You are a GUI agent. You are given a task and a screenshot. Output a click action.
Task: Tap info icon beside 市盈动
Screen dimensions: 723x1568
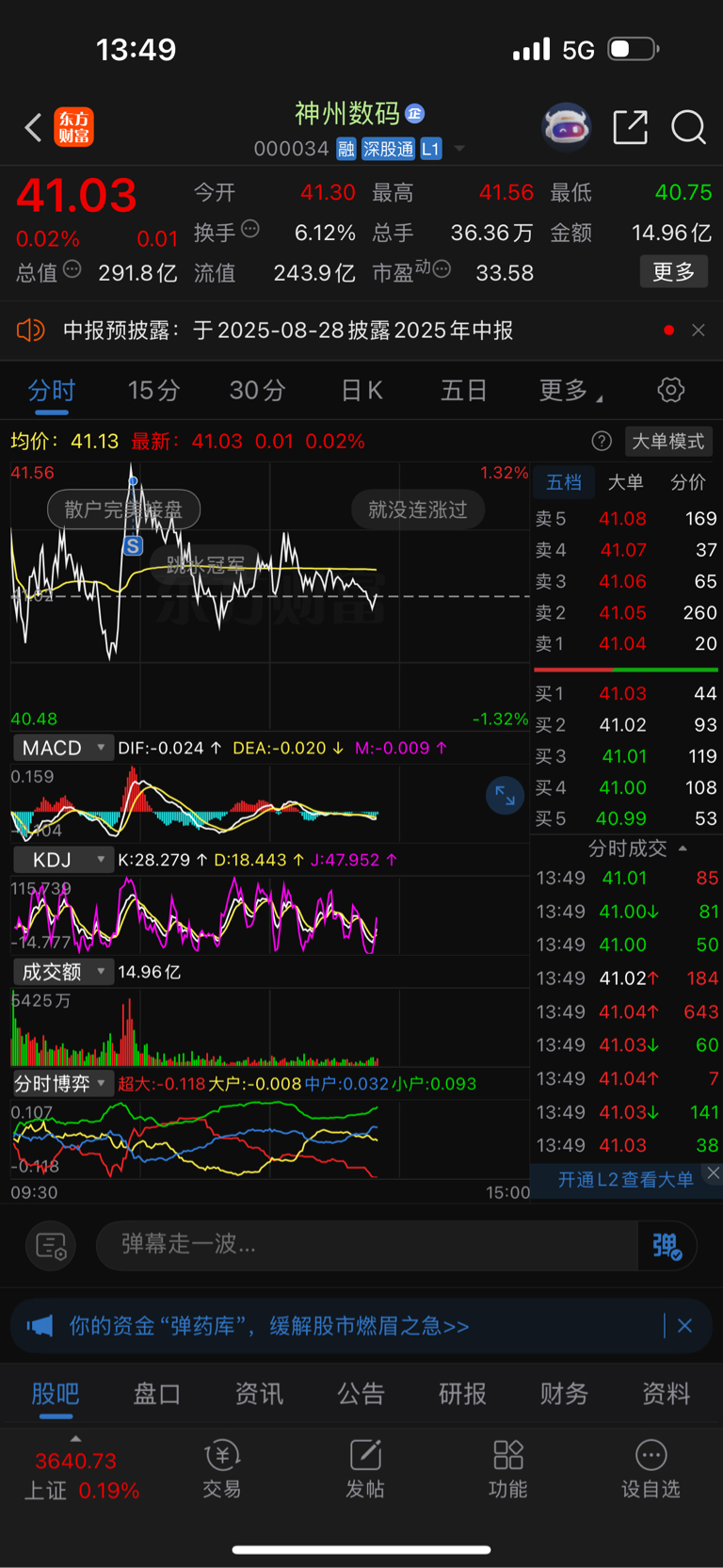pyautogui.click(x=442, y=269)
